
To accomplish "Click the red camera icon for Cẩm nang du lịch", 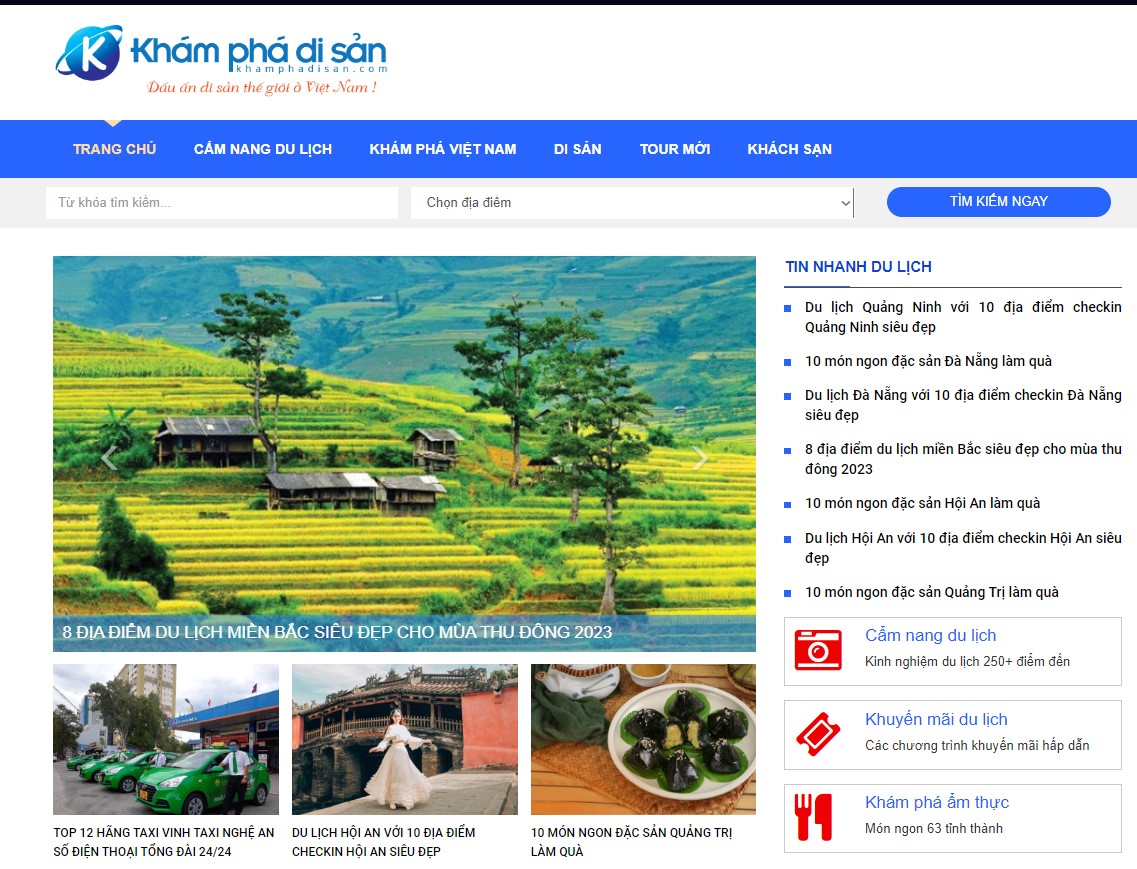I will 818,650.
